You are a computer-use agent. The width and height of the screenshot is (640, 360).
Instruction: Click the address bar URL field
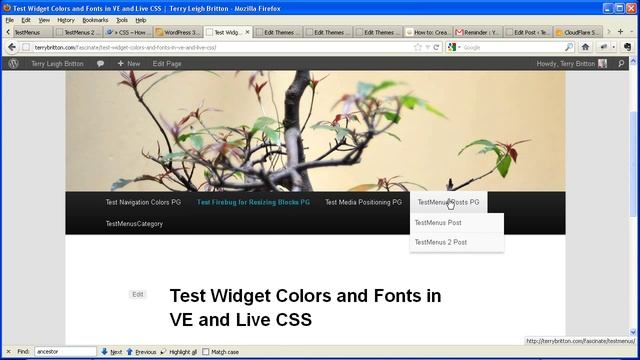[220, 47]
